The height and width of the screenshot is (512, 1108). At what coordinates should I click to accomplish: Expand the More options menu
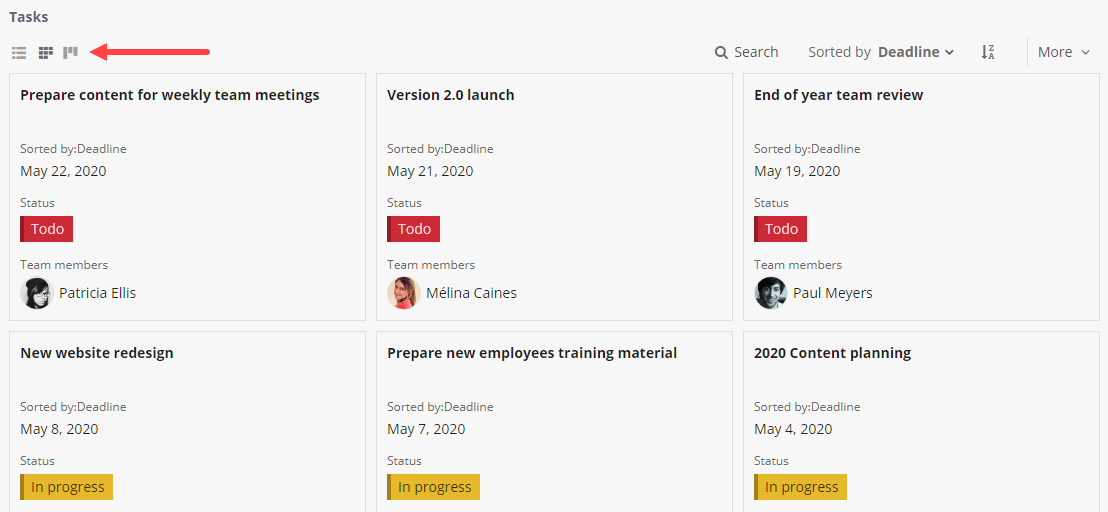pos(1063,52)
